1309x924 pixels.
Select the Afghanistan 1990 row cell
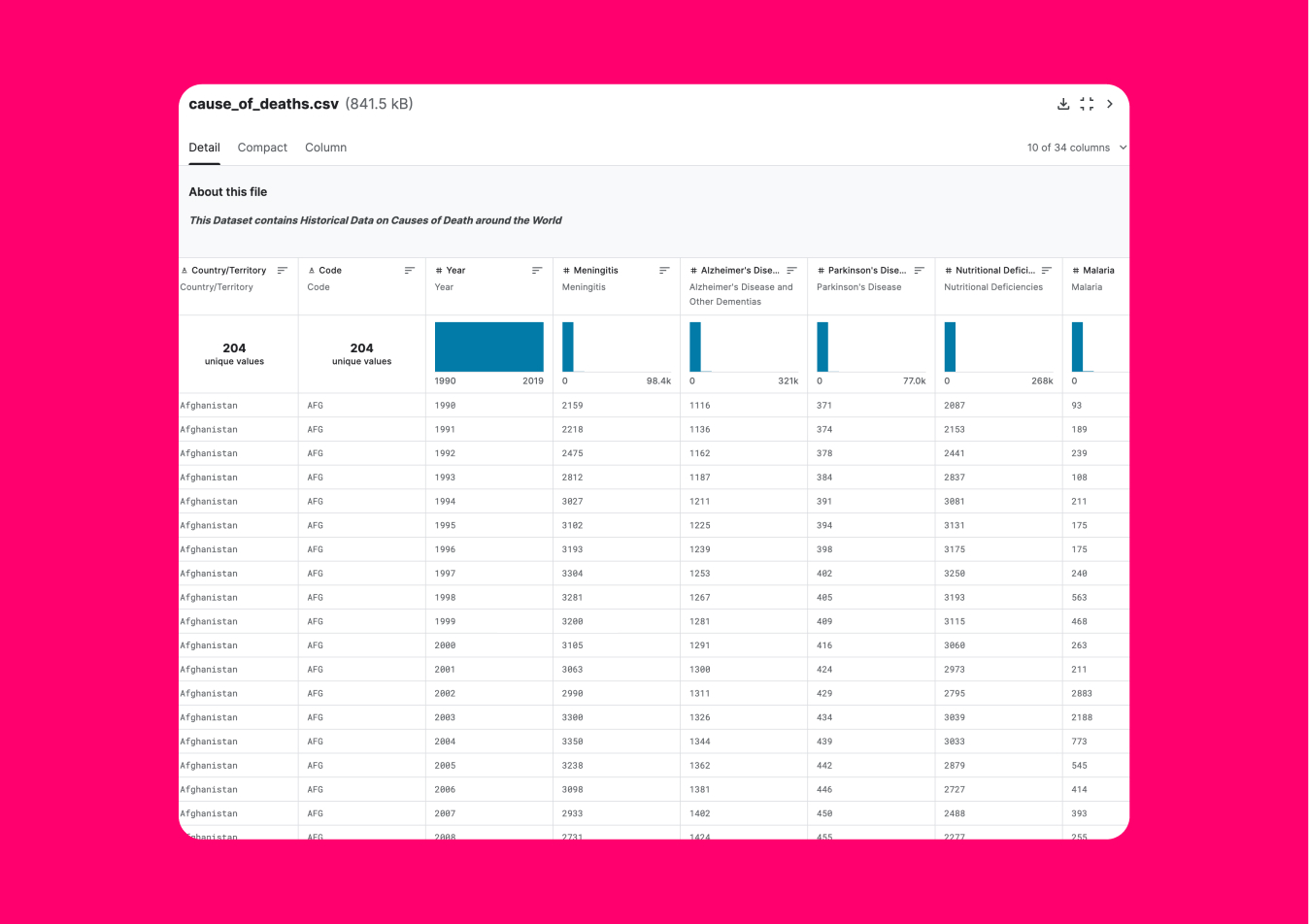[209, 406]
